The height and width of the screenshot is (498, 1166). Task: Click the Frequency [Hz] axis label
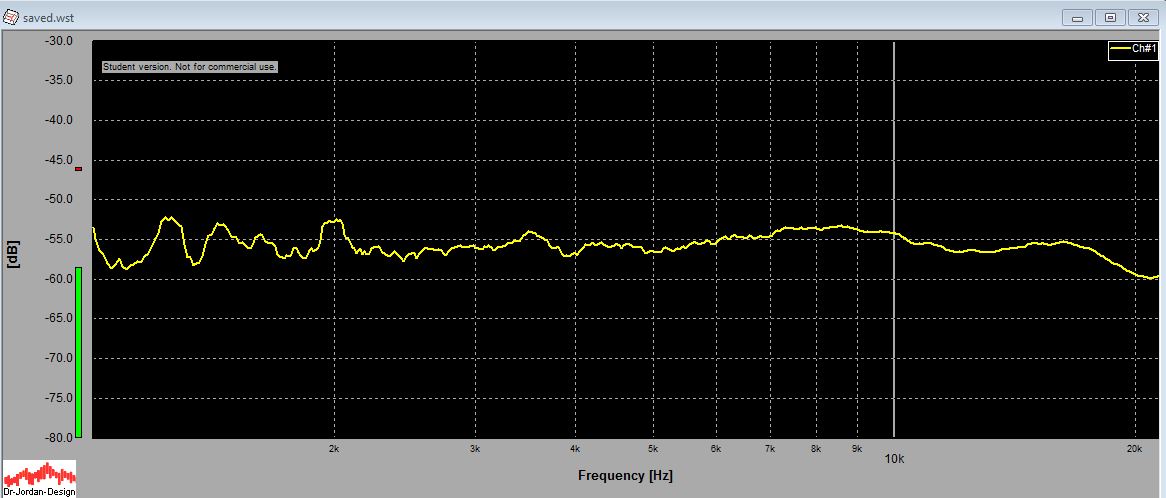[x=625, y=476]
